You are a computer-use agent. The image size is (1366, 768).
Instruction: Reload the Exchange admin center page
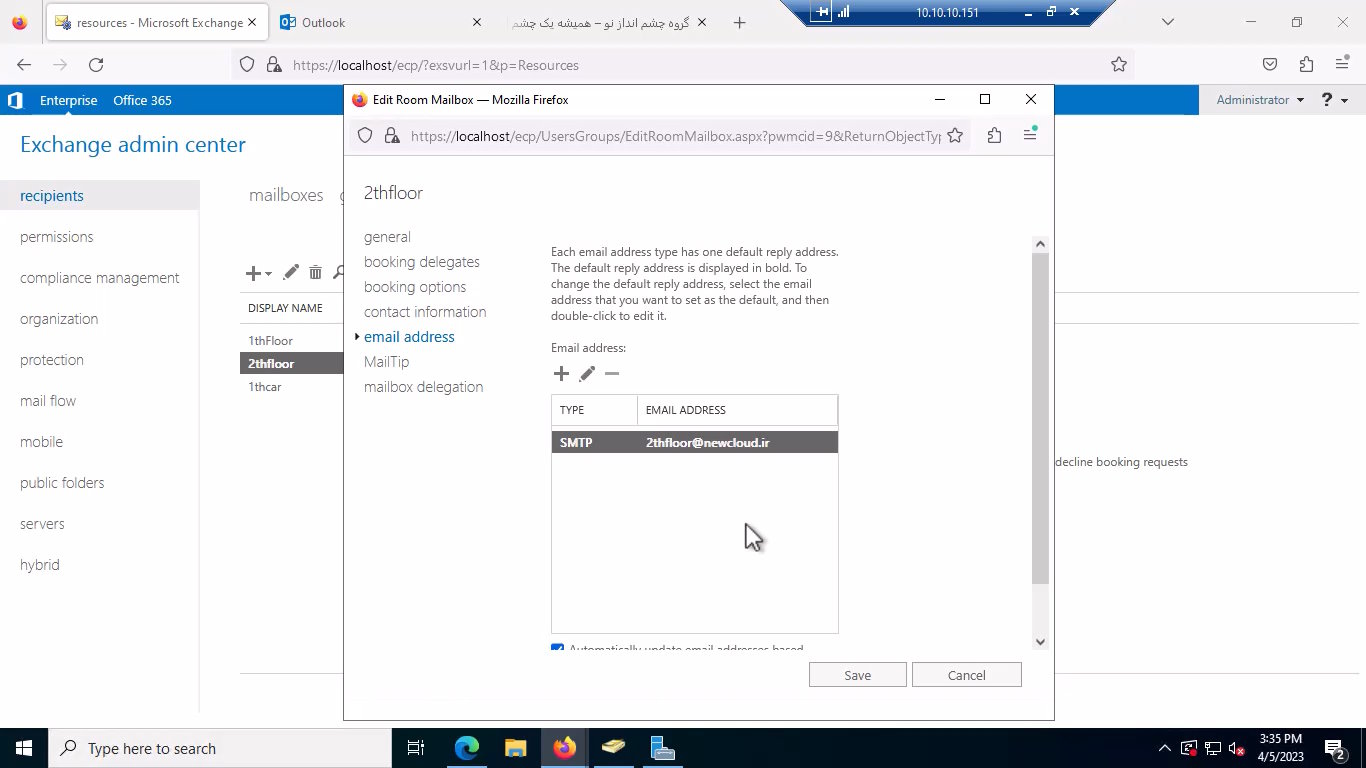[x=96, y=65]
